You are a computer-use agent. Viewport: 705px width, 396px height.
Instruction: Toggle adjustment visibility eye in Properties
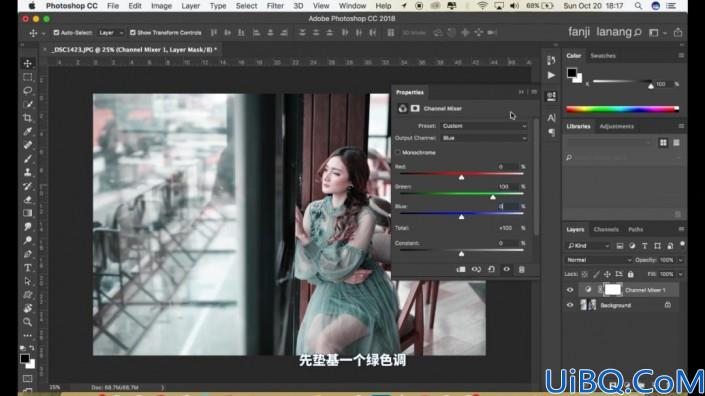pos(507,269)
